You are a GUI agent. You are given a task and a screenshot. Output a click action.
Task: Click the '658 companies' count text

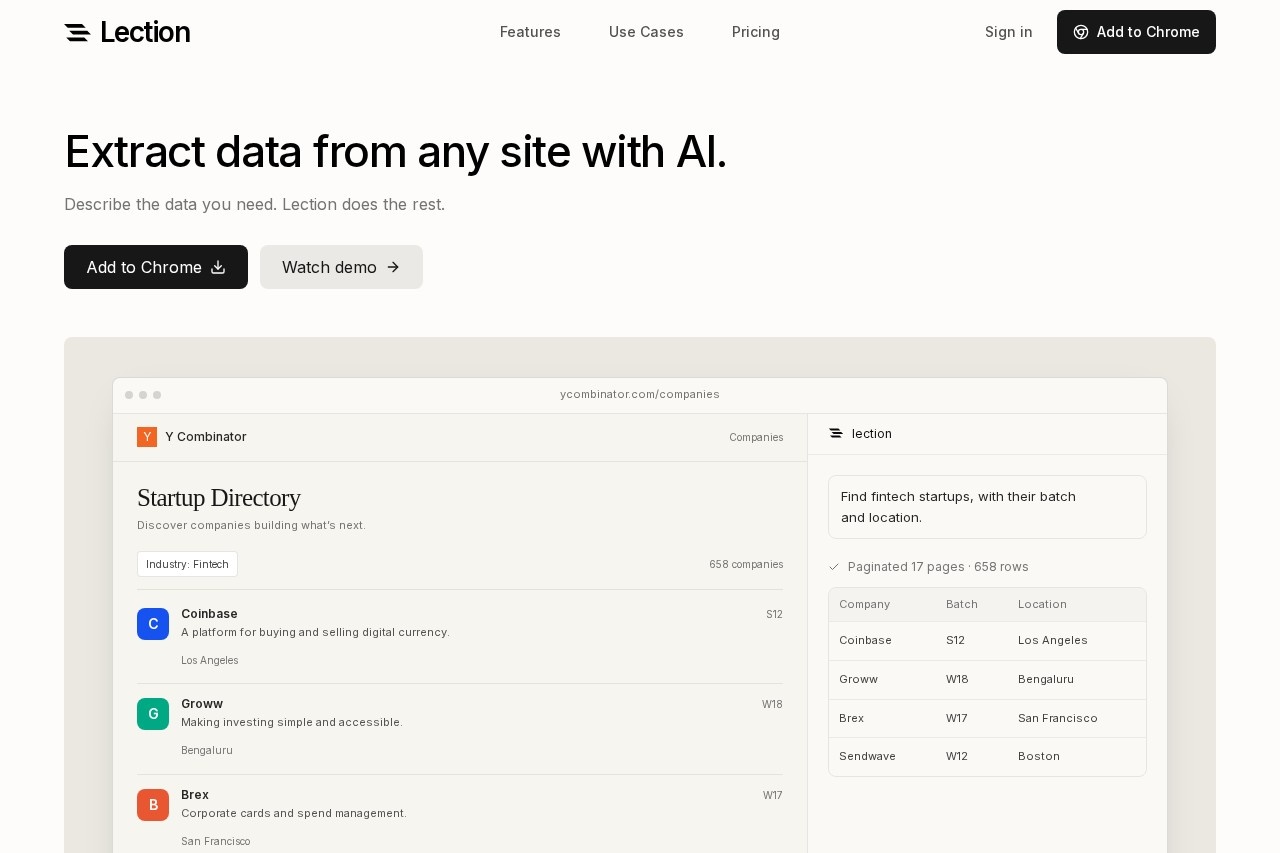click(x=746, y=564)
